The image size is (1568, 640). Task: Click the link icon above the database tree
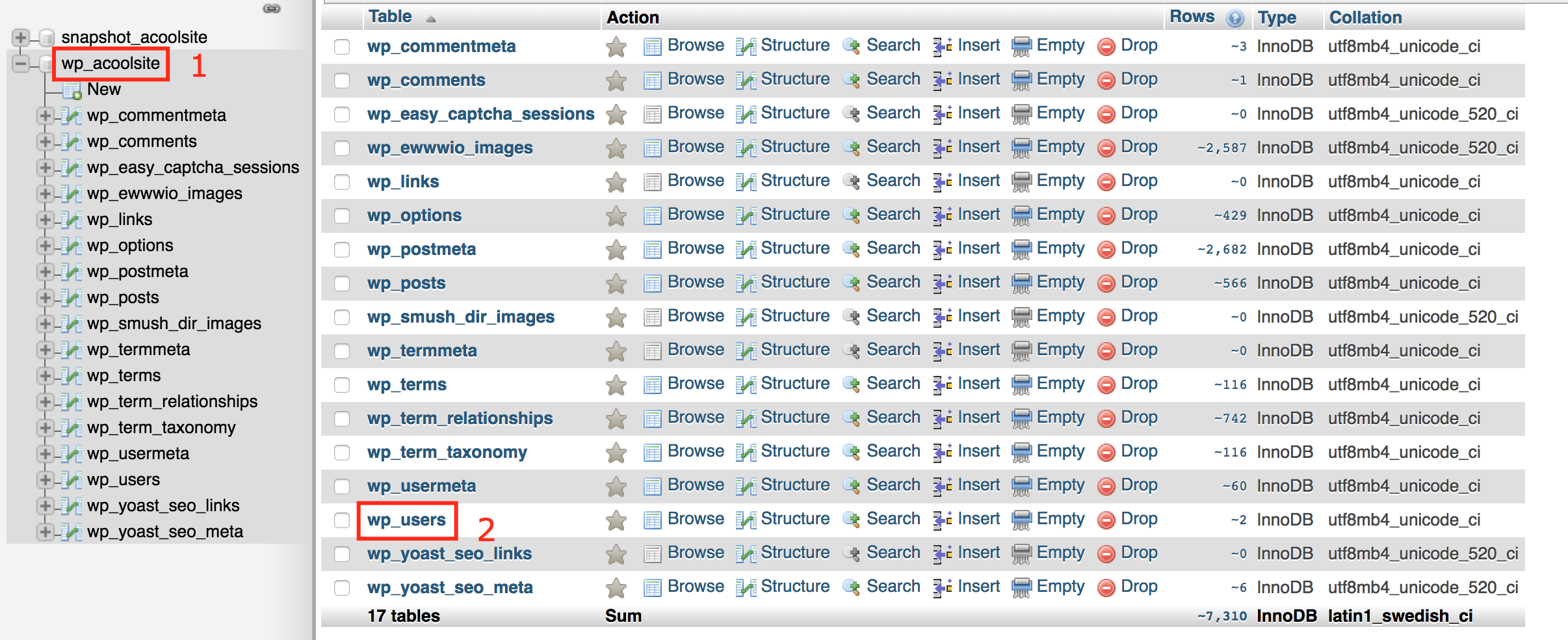coord(272,8)
